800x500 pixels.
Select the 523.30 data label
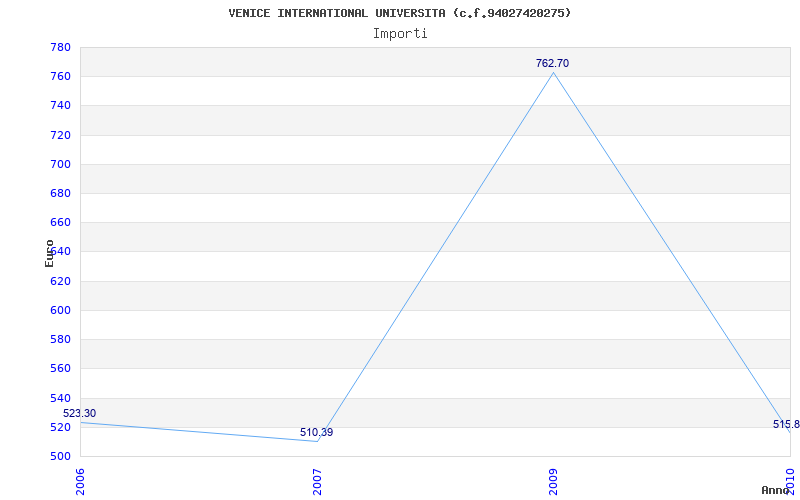click(79, 414)
